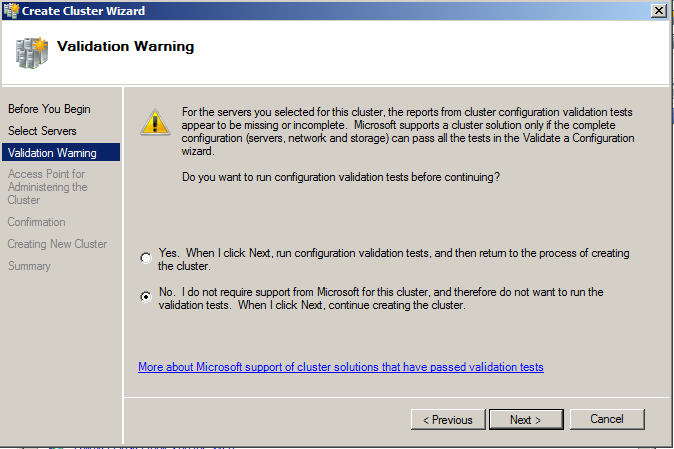Select the highlighted Validation Warning step
Viewport: 674px width, 449px height.
pyautogui.click(x=61, y=153)
